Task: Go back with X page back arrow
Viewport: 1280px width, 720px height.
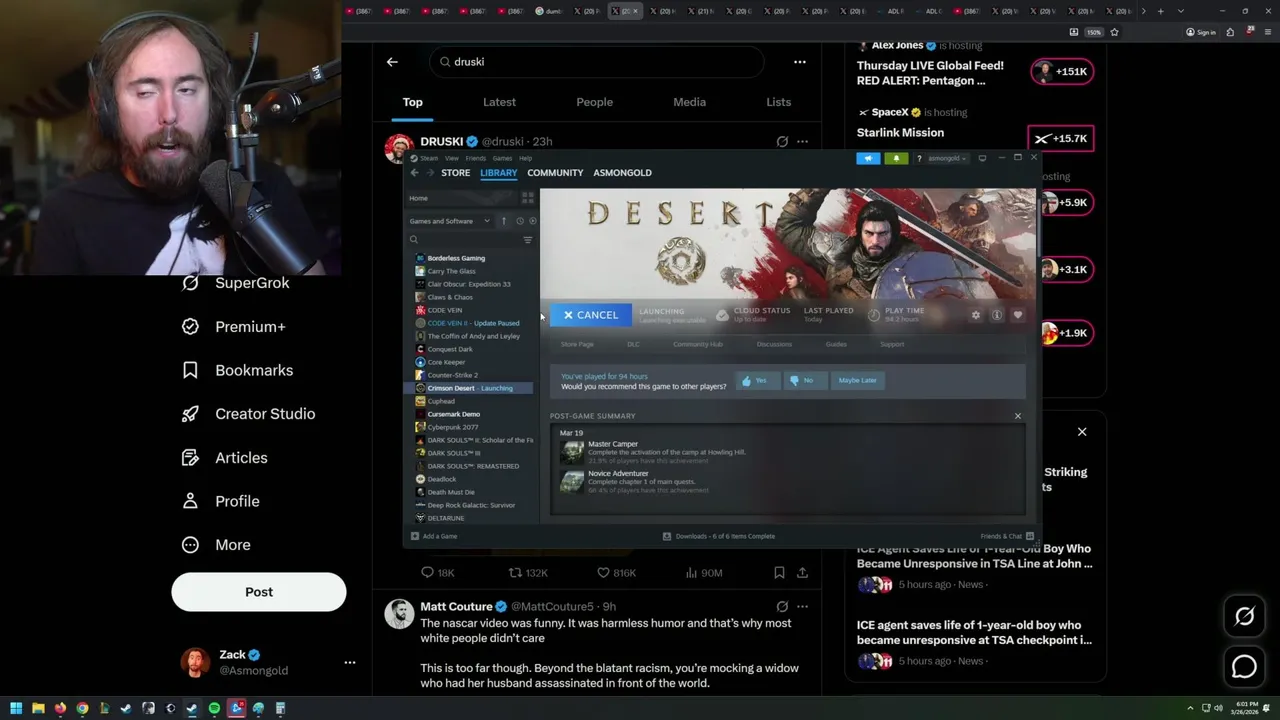Action: tap(392, 62)
